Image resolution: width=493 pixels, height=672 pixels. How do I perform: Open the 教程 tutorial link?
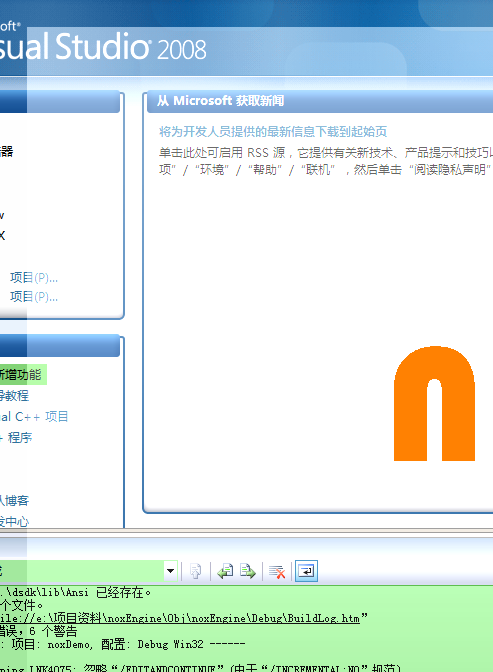pos(14,396)
